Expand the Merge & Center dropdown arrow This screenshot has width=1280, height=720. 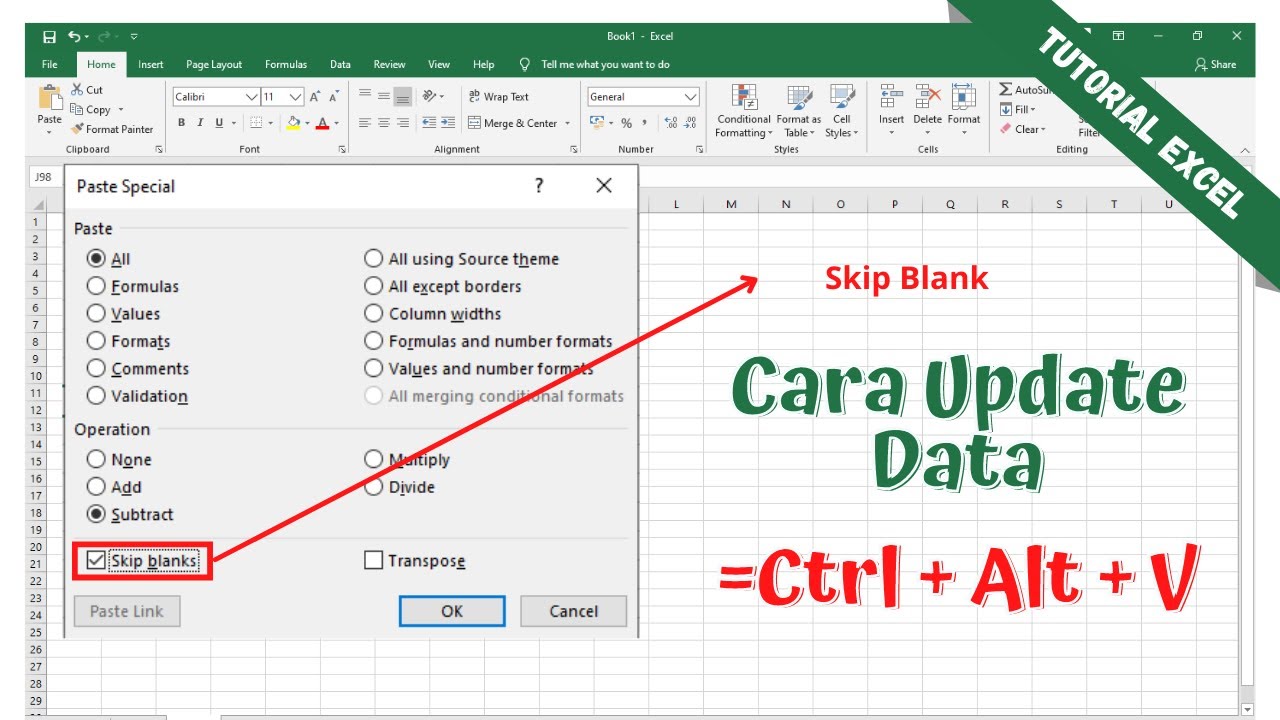pyautogui.click(x=567, y=124)
